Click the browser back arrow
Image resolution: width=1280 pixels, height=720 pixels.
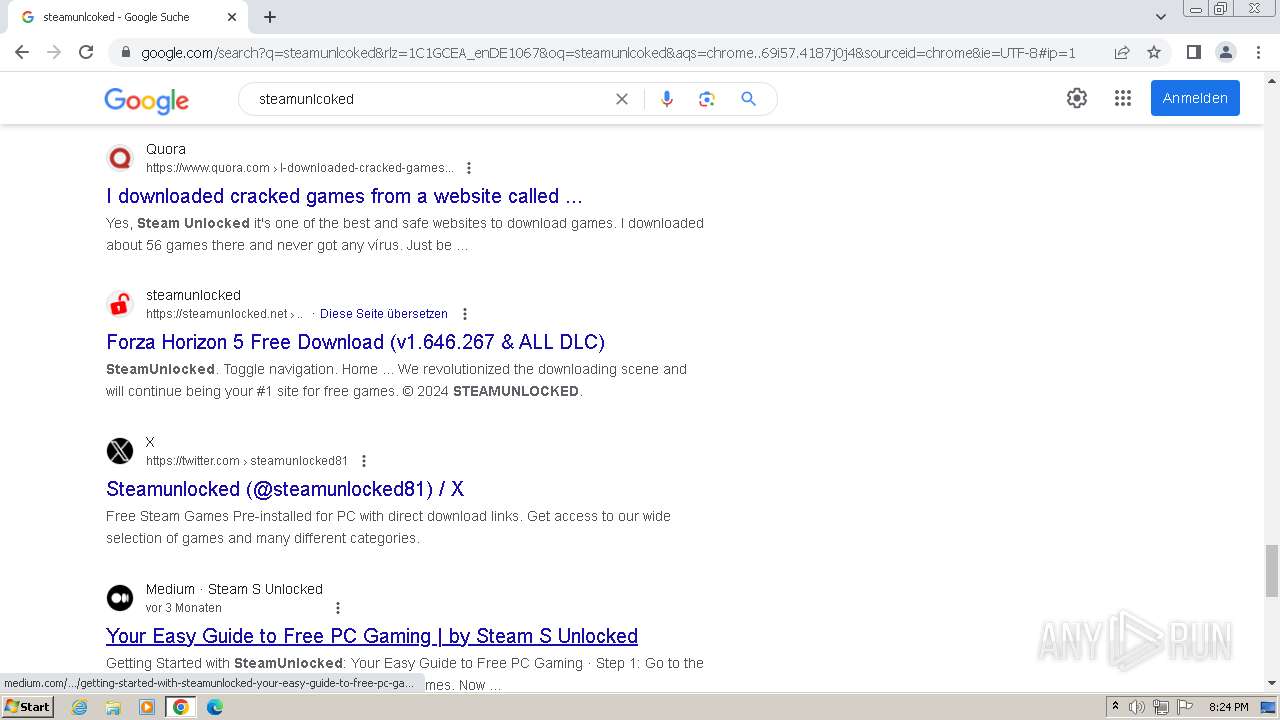[22, 52]
